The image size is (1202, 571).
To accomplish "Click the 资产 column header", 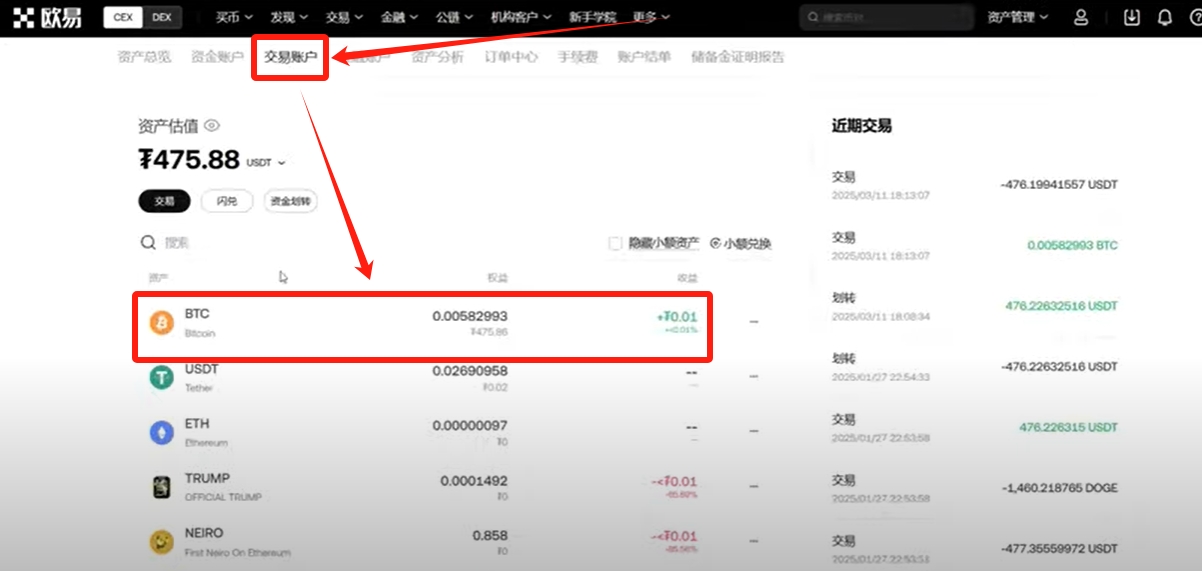I will coord(158,278).
